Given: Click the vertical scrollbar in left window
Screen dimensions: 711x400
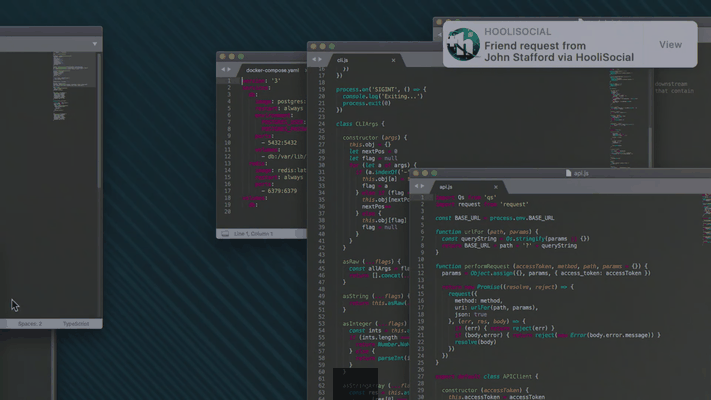Looking at the screenshot, I should 99,120.
